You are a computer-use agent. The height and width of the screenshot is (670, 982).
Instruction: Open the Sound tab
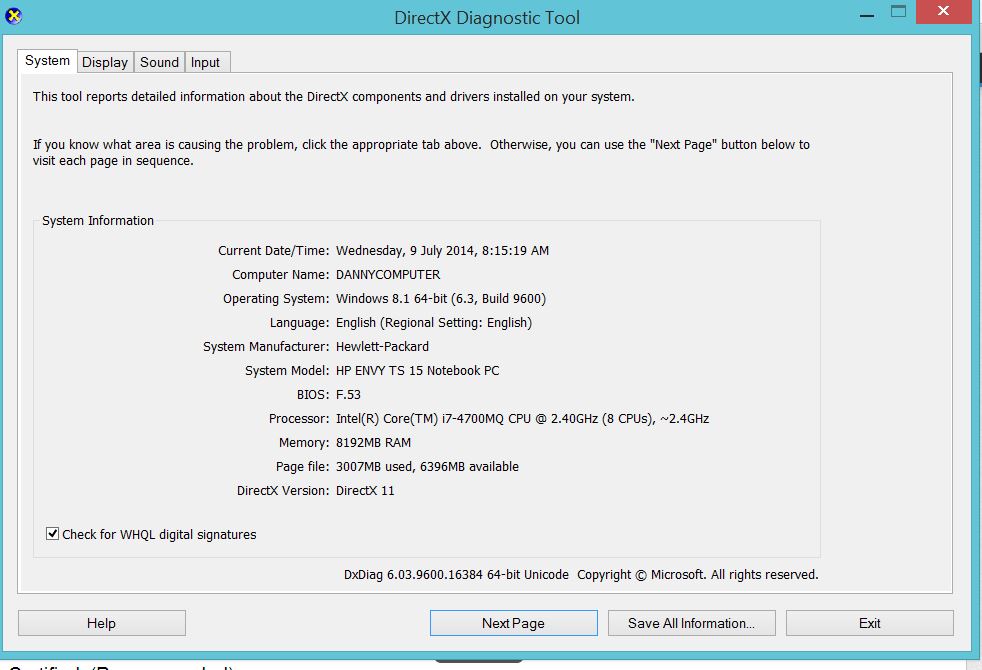(159, 62)
